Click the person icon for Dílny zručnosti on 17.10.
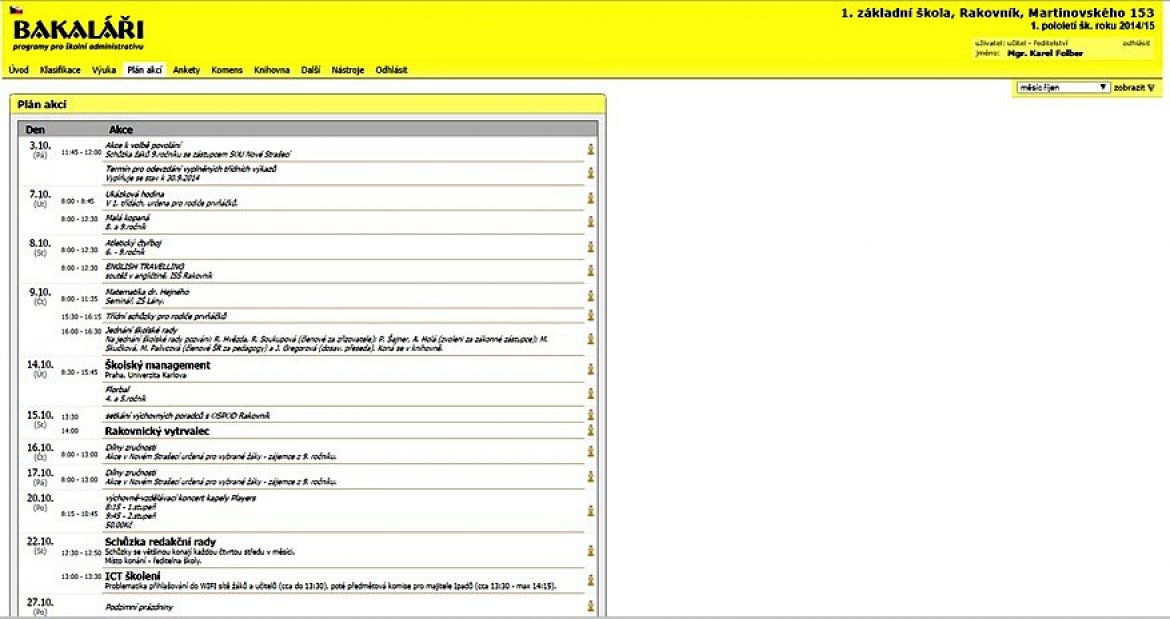 click(x=590, y=476)
